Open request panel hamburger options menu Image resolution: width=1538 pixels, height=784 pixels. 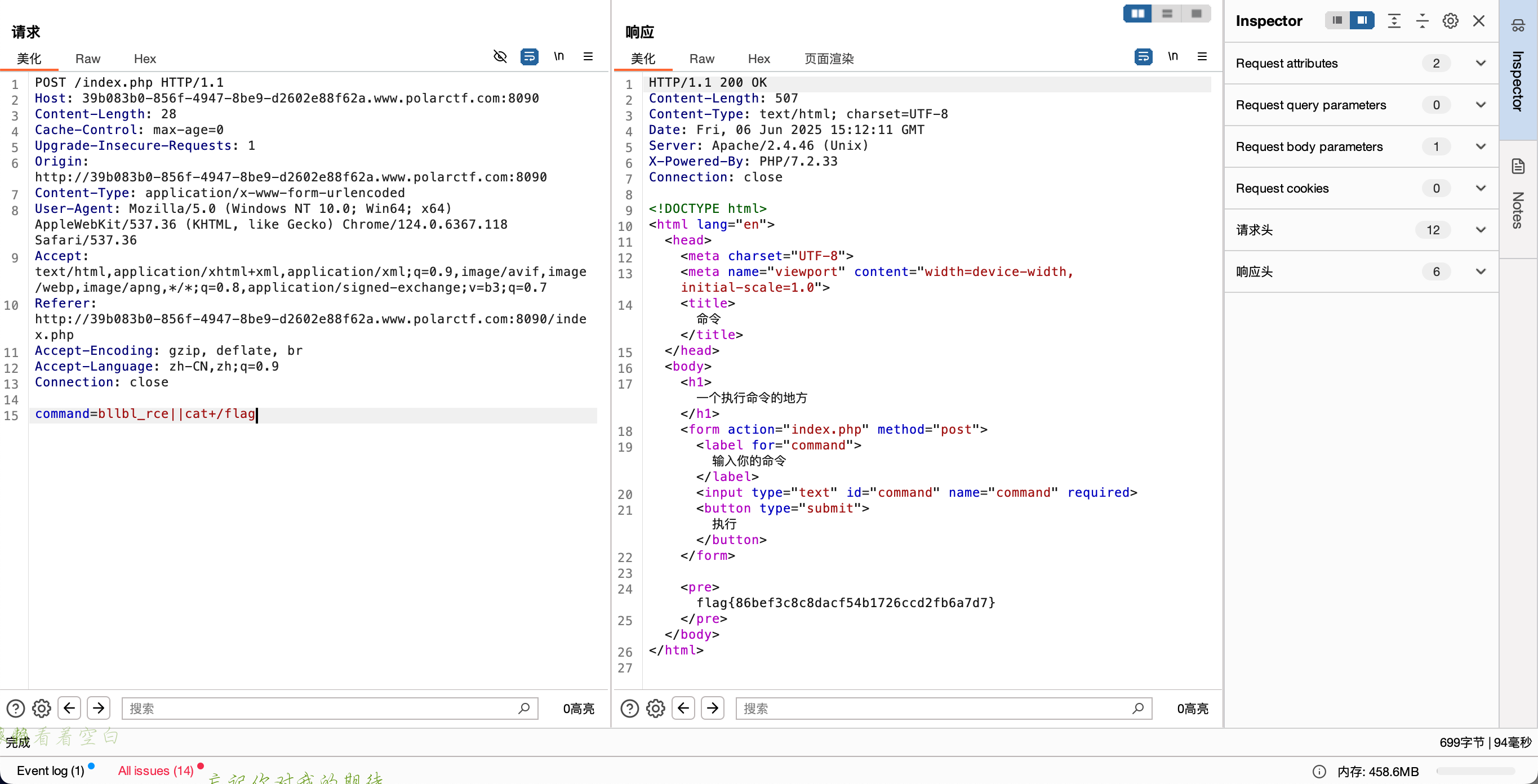tap(588, 57)
